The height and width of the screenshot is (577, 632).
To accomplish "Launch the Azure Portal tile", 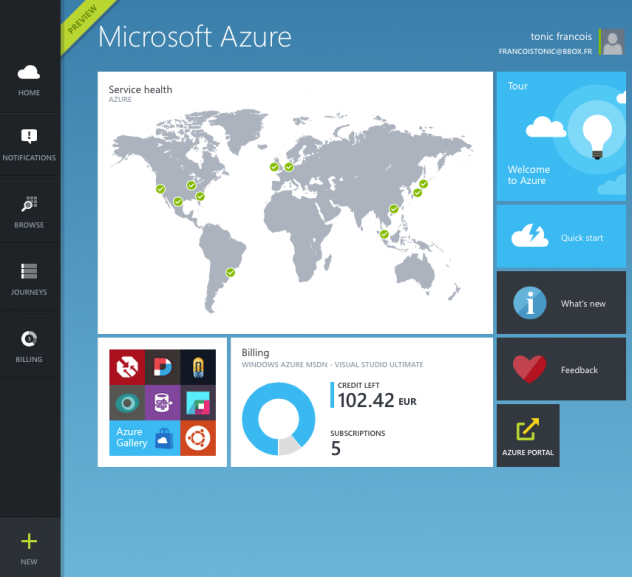I will click(528, 436).
